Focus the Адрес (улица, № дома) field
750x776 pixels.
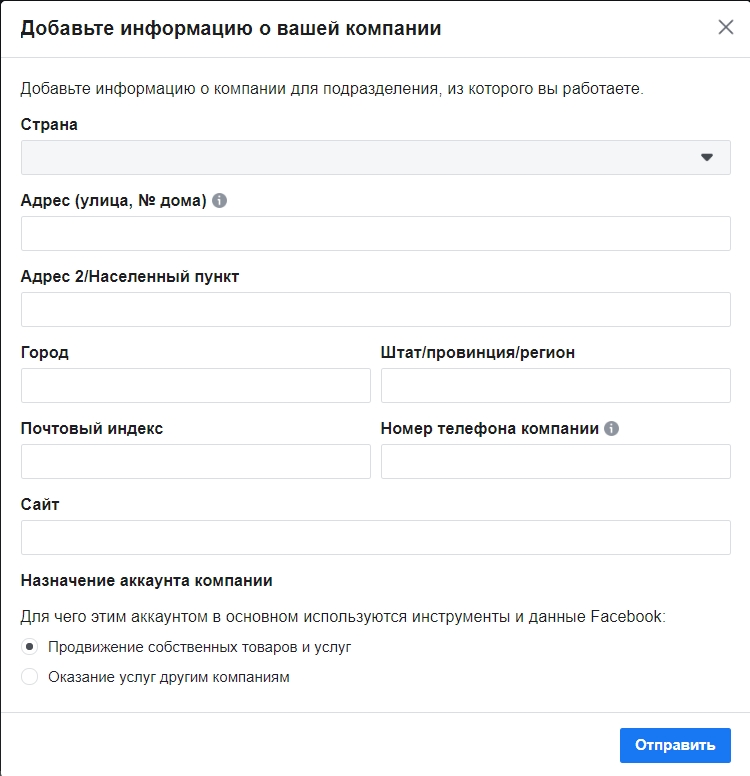point(376,233)
